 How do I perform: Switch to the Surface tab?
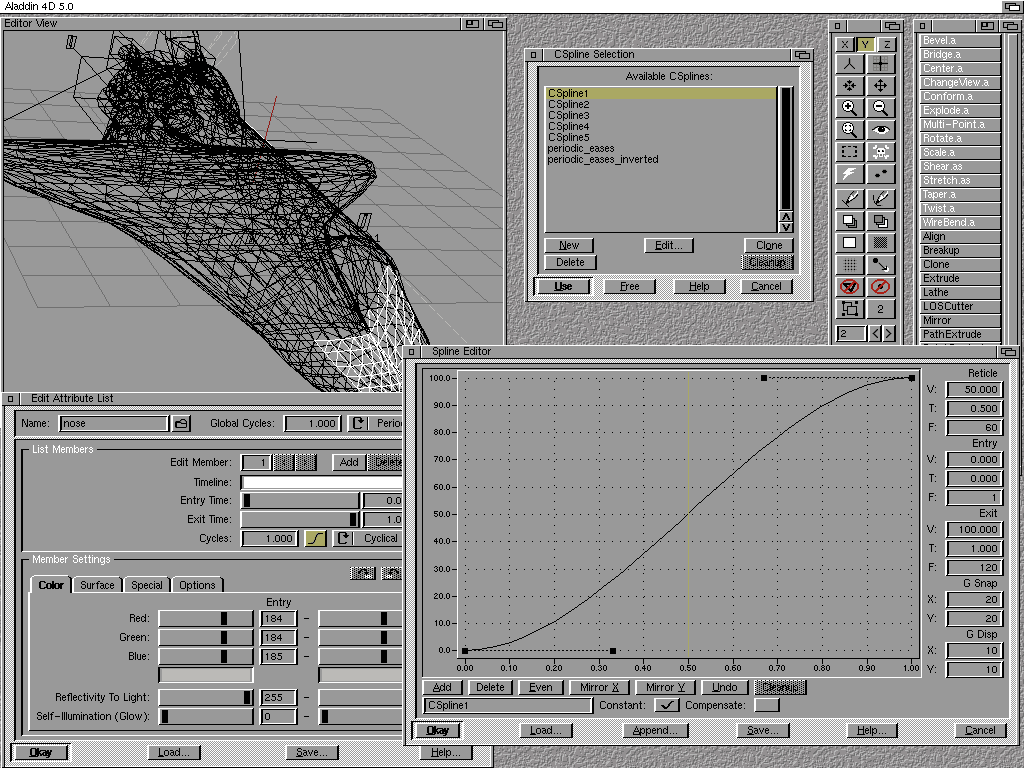[x=97, y=585]
